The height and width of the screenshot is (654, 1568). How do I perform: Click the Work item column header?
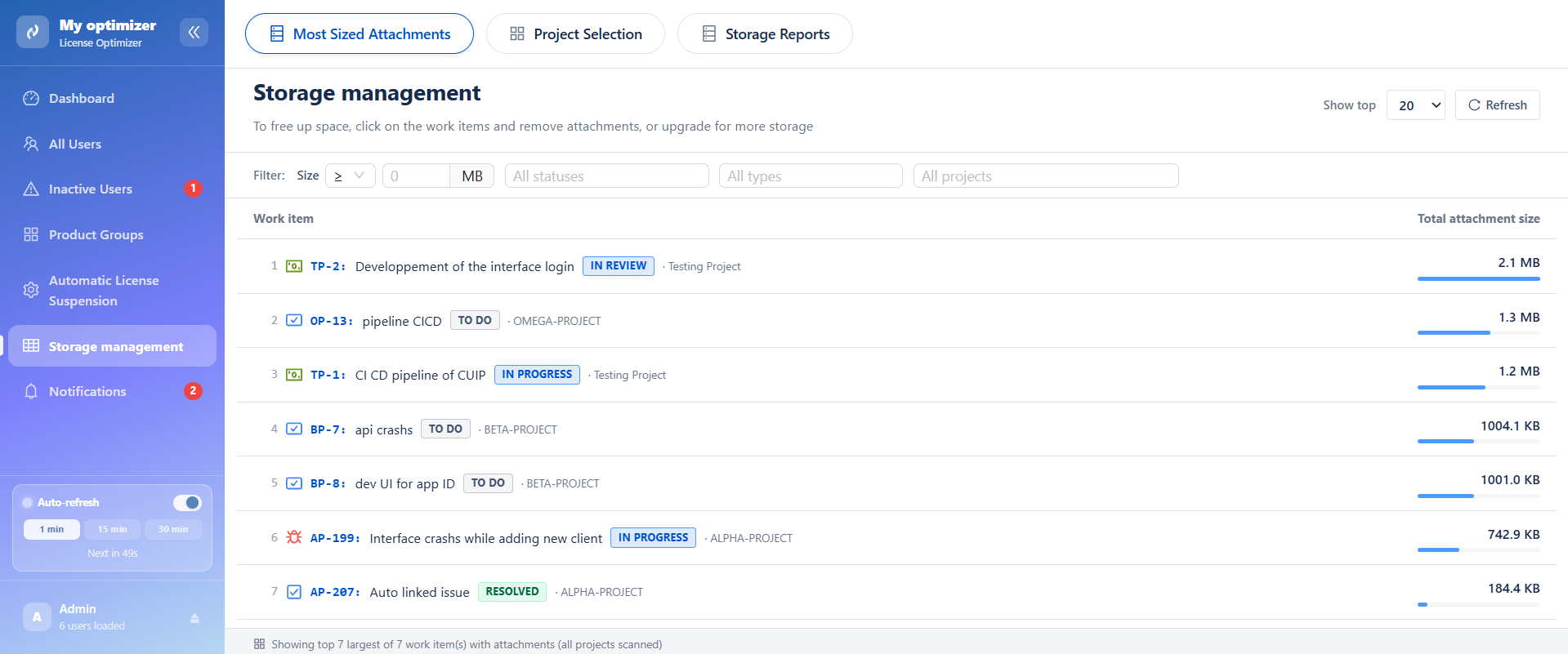[284, 218]
